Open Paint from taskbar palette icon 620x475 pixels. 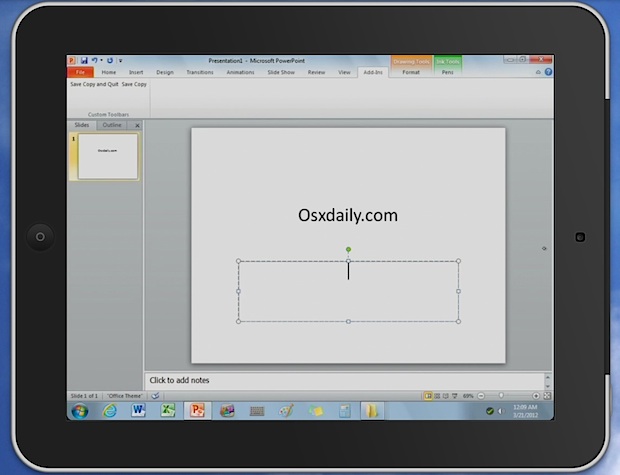(x=287, y=411)
